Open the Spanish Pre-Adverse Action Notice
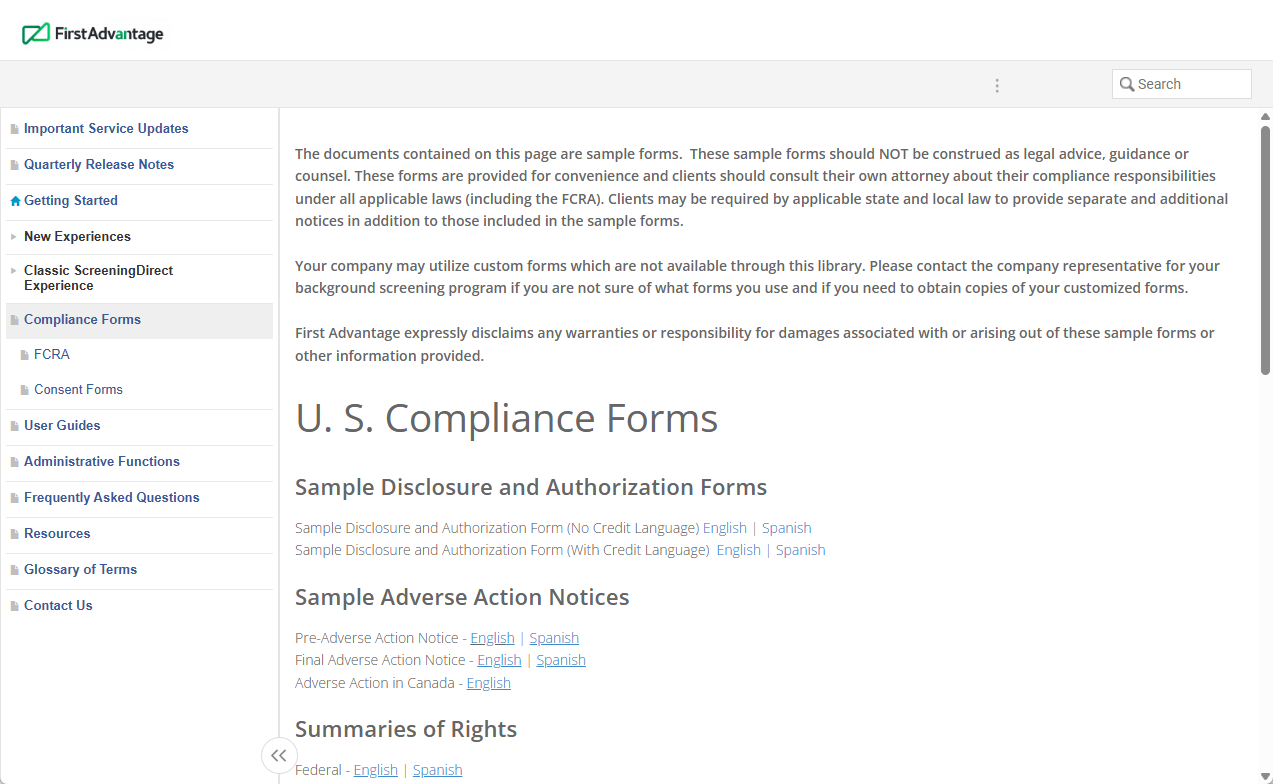Viewport: 1273px width, 784px height. [x=554, y=637]
